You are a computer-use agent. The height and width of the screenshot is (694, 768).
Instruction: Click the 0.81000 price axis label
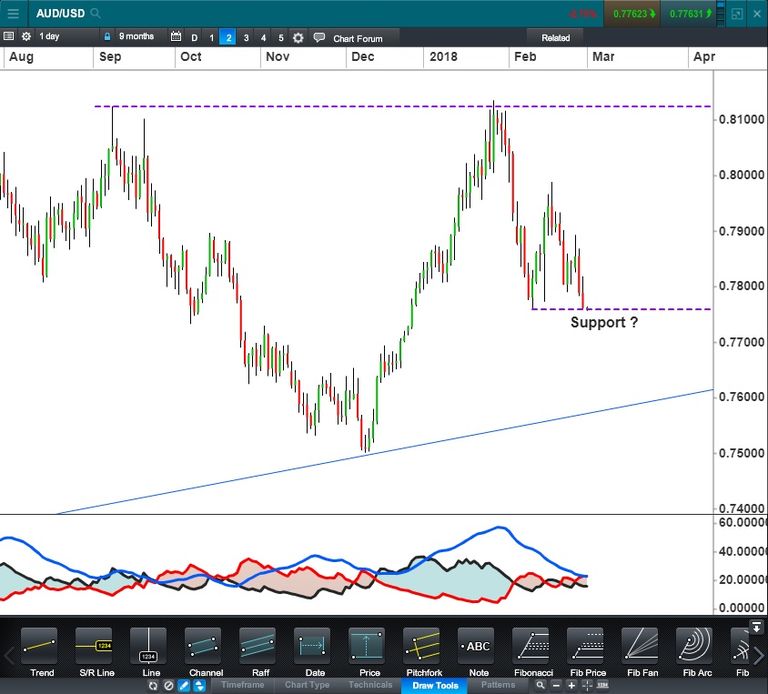742,119
